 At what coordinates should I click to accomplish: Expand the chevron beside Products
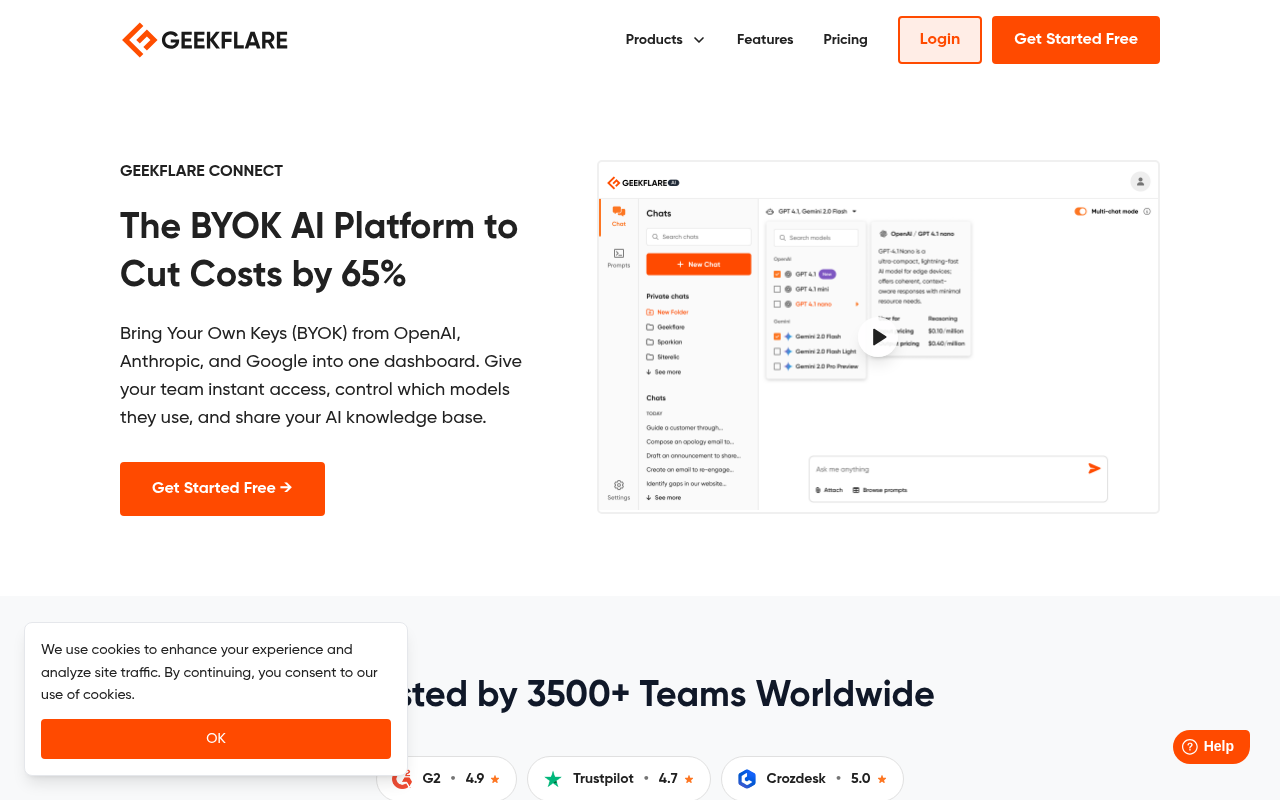699,40
